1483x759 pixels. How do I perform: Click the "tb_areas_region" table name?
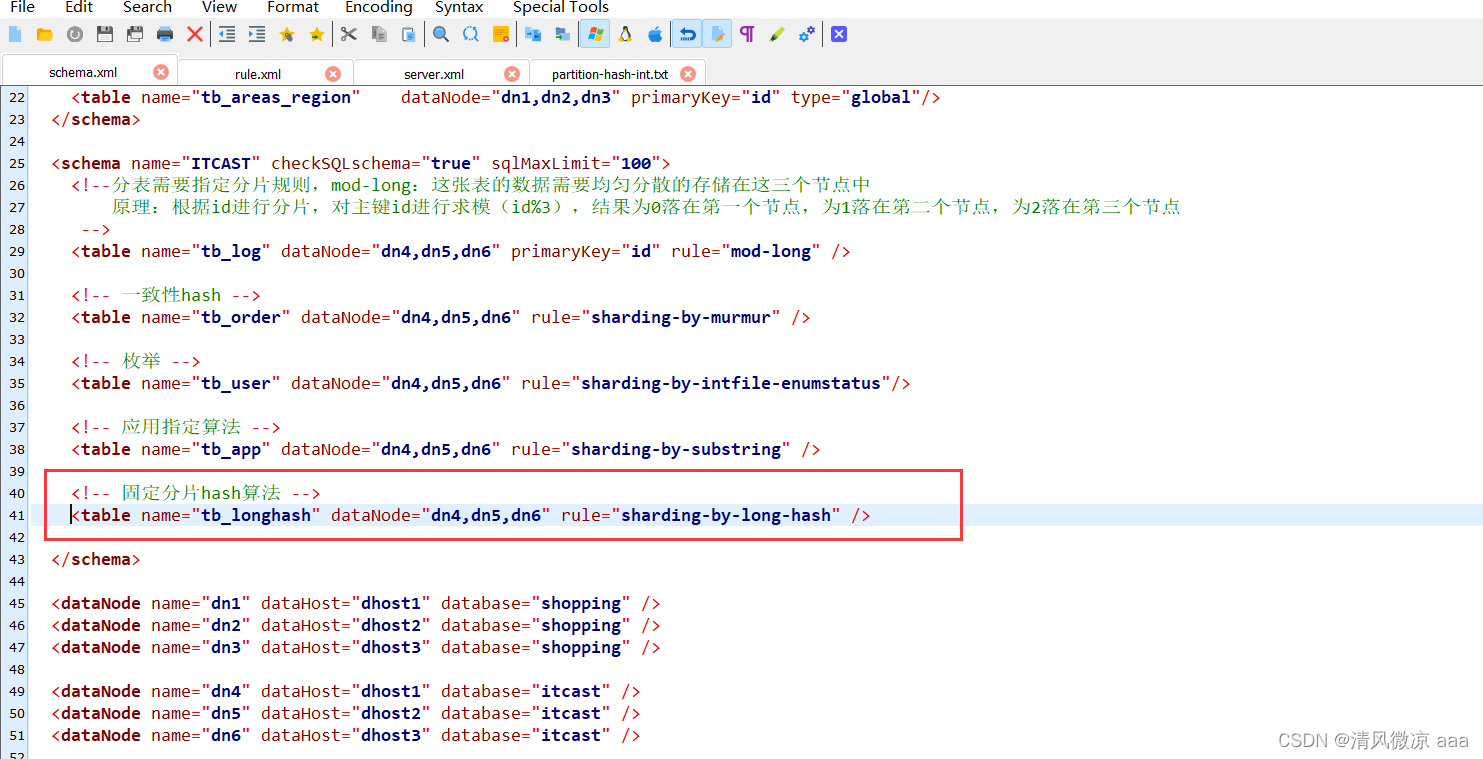(x=276, y=97)
